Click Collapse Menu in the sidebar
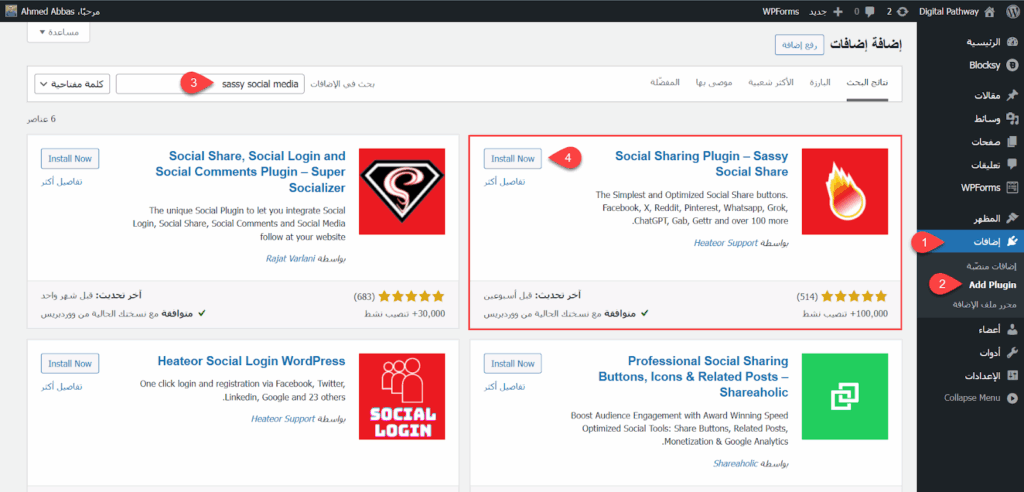Viewport: 1024px width, 492px height. 980,397
